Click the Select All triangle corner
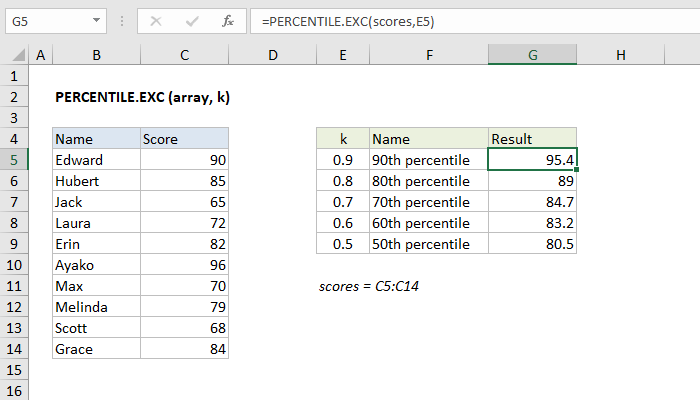The image size is (700, 400). click(x=18, y=55)
